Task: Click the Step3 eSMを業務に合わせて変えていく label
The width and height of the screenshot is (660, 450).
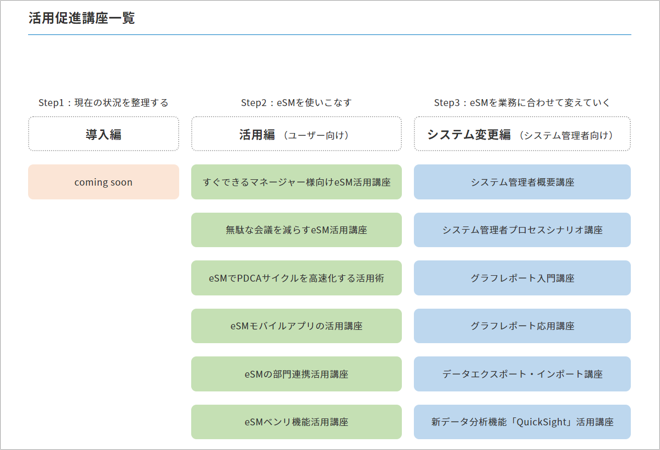Action: tap(522, 103)
